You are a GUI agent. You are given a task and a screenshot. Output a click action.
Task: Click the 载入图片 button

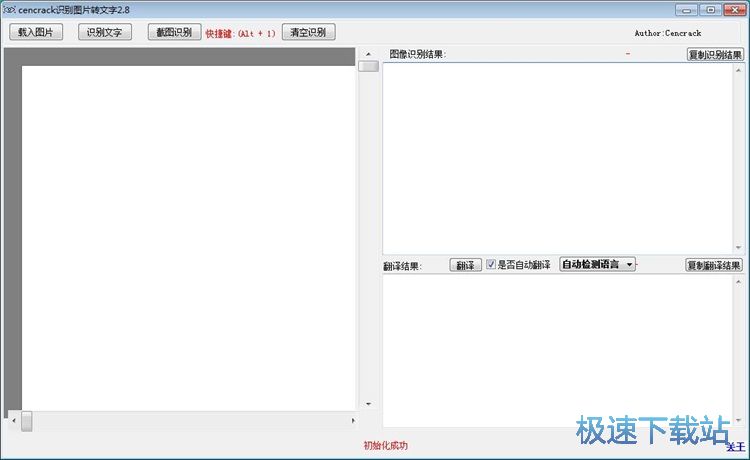(x=36, y=32)
